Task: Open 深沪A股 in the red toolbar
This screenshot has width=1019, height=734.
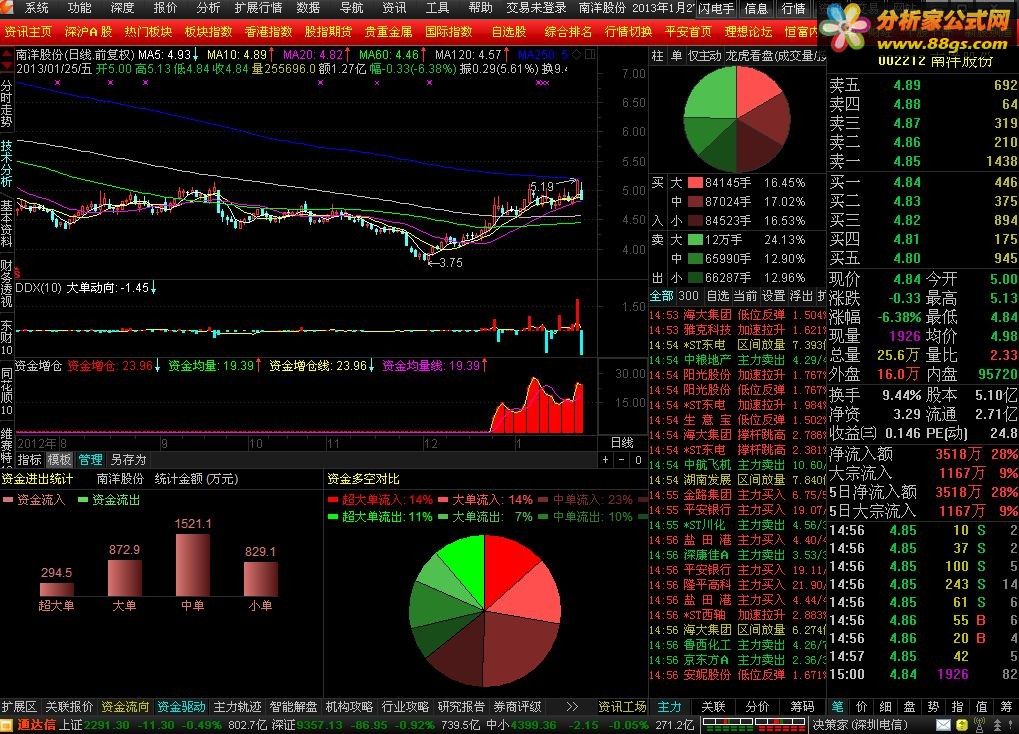Action: (x=88, y=31)
